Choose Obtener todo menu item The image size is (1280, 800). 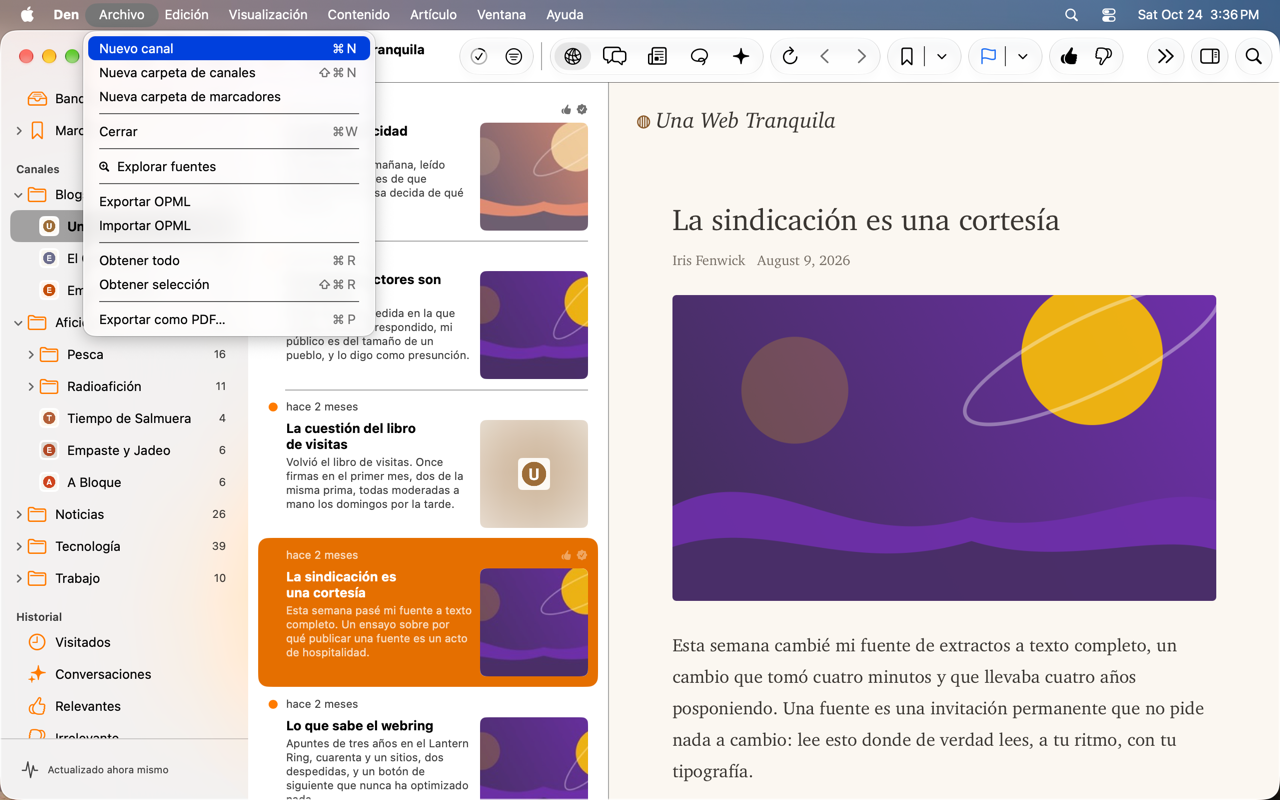pos(229,260)
